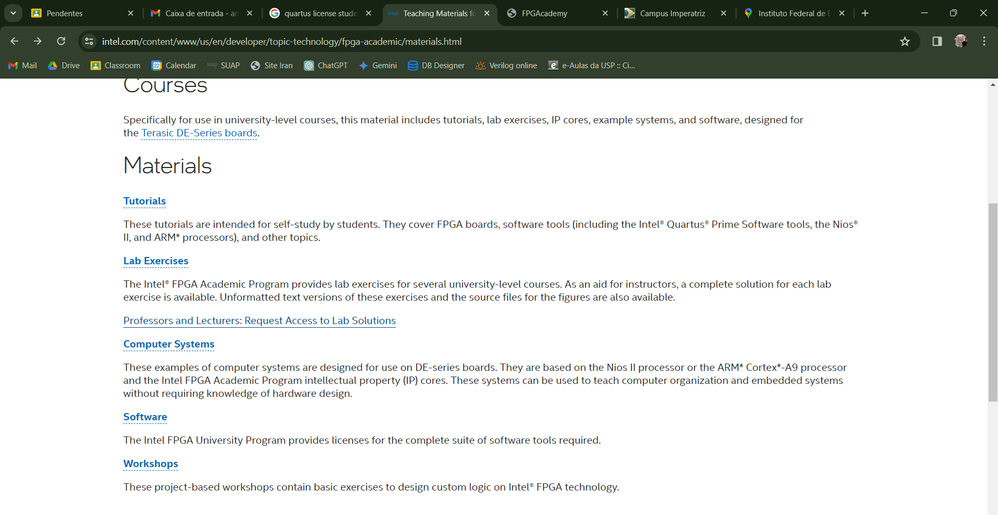Open the Drive bookmark
Screen dimensions: 998x515
pos(64,65)
